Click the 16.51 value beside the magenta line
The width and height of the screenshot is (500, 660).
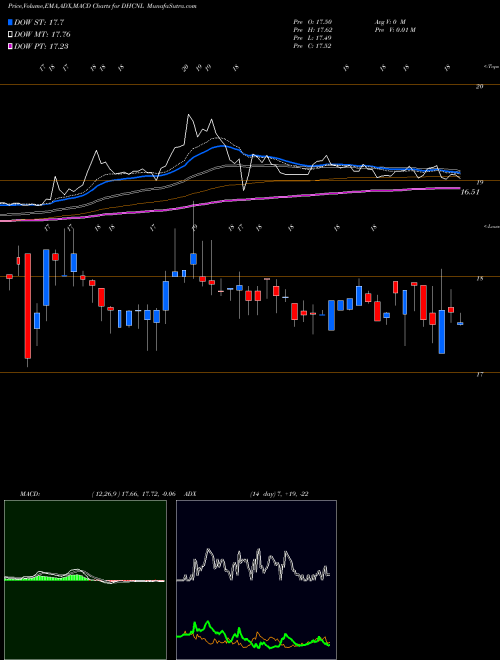coord(471,192)
